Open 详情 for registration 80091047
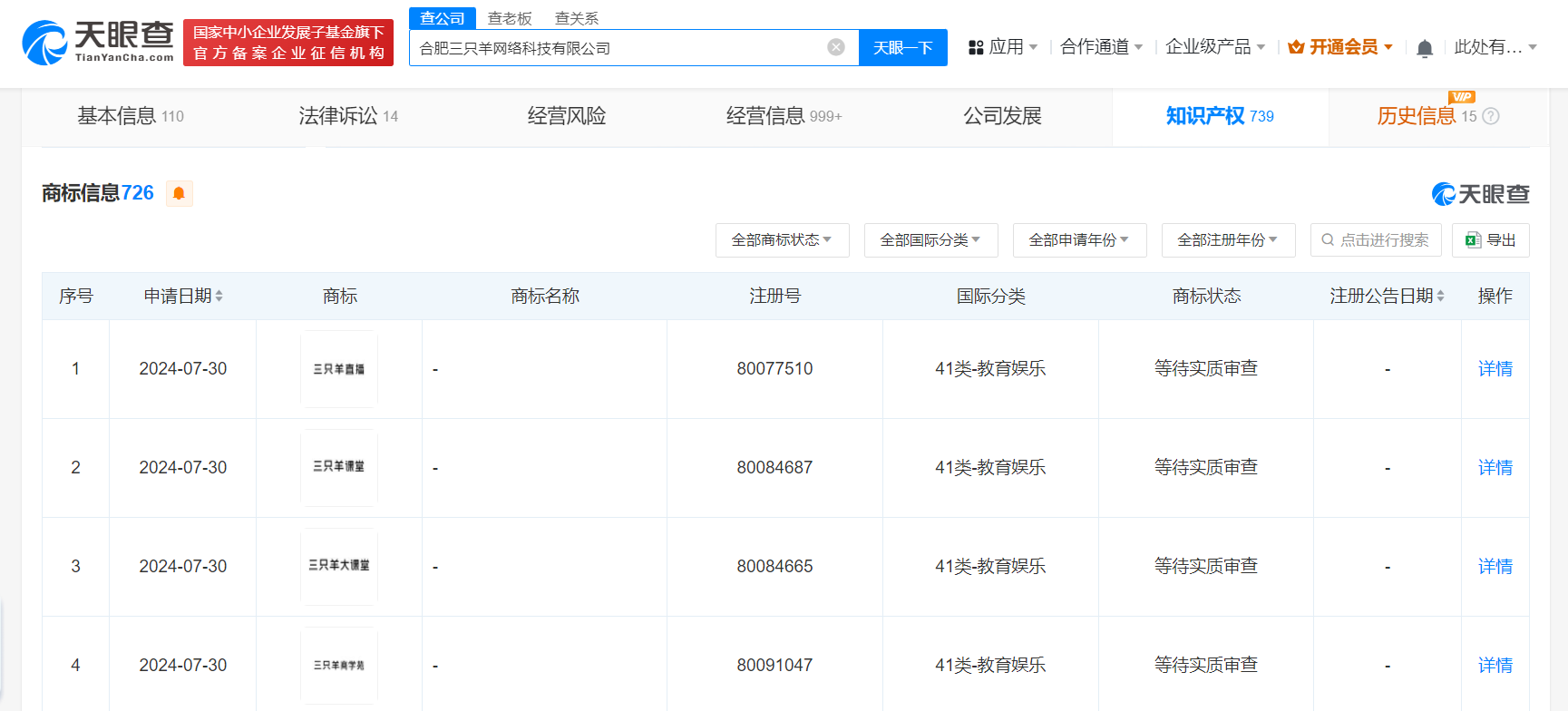Screen dimensions: 1568x711 [x=1495, y=666]
